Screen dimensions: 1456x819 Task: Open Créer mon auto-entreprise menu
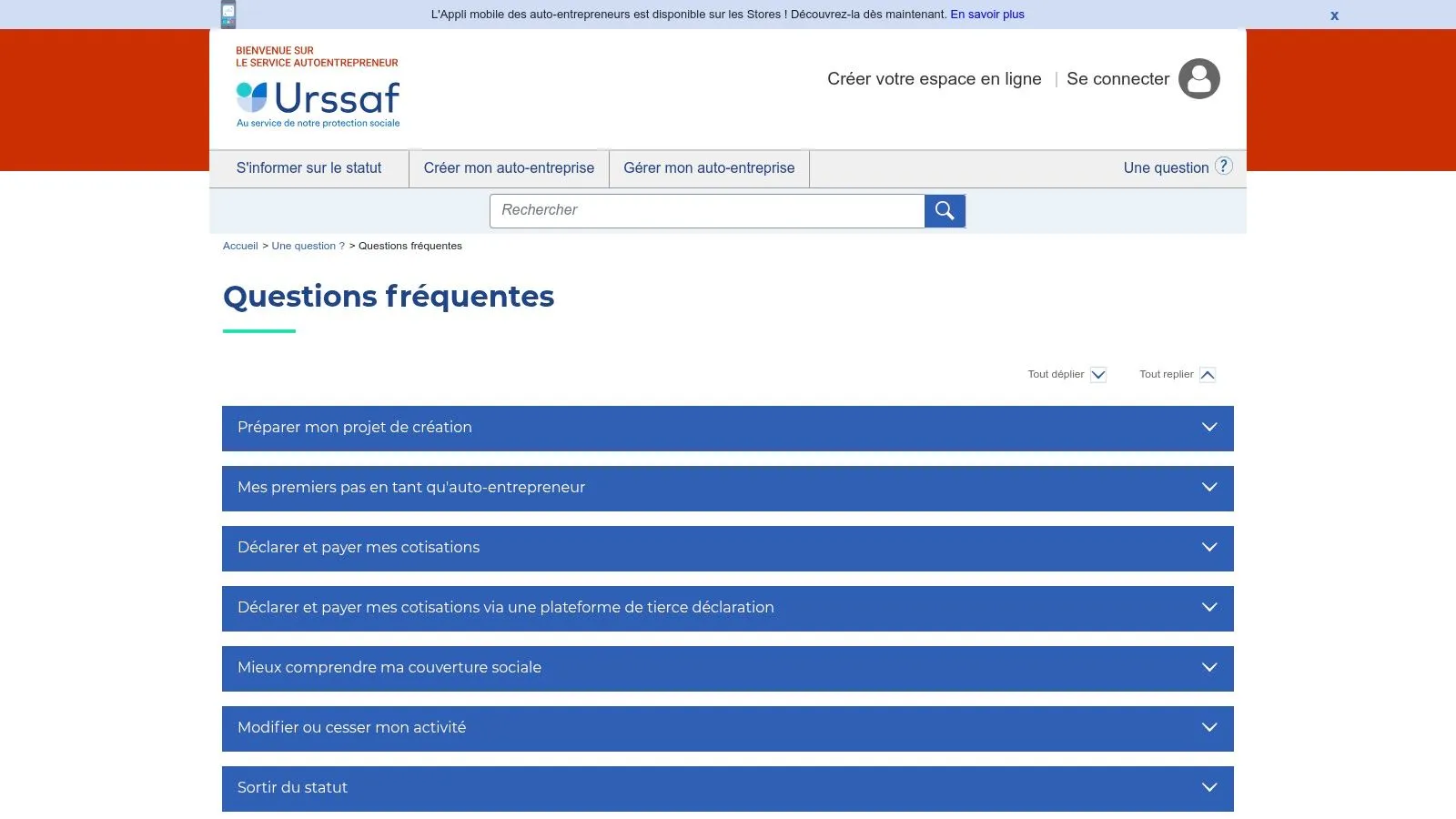coord(509,168)
